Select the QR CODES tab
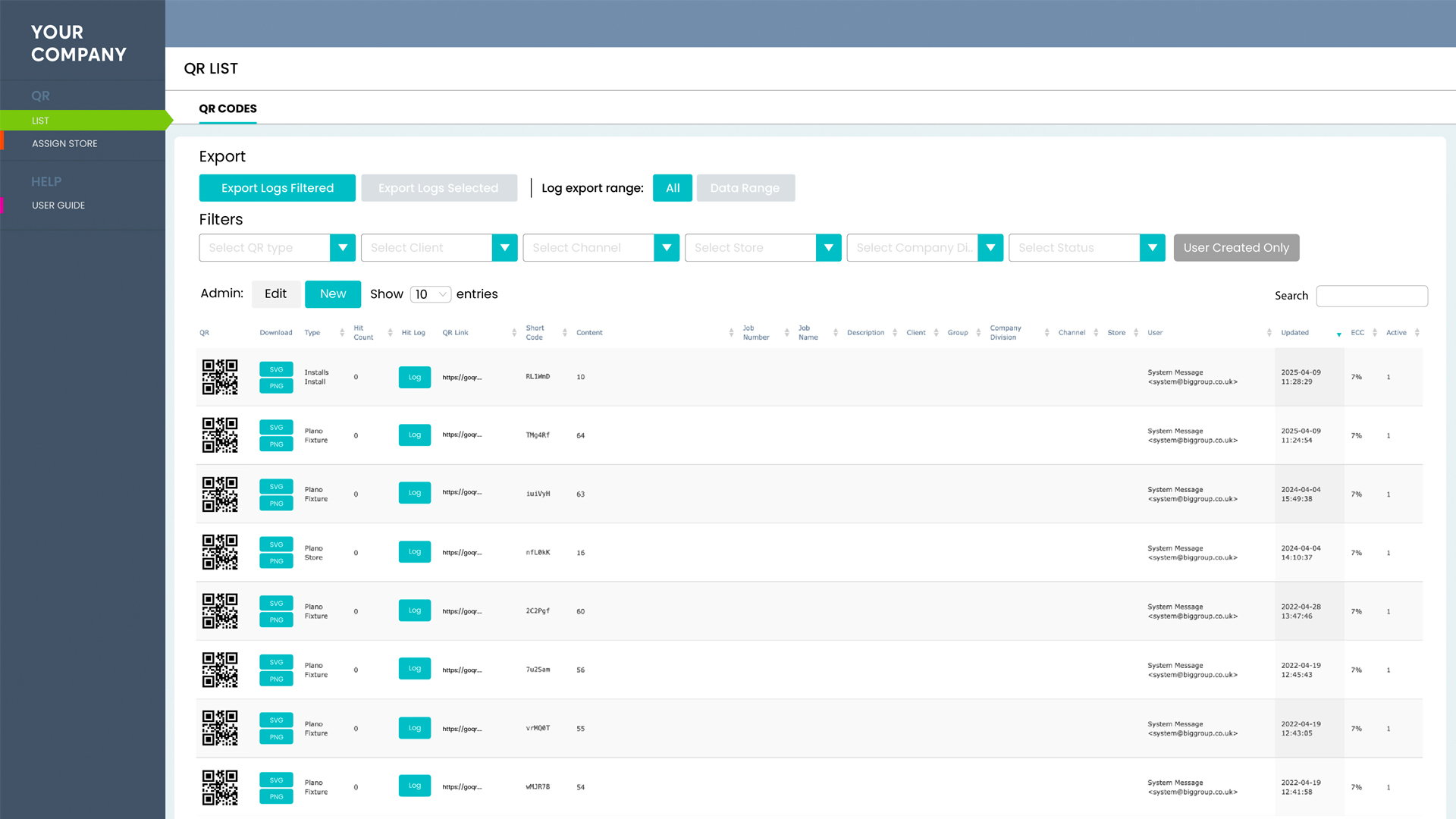Screen dimensions: 1456x819 coord(227,108)
